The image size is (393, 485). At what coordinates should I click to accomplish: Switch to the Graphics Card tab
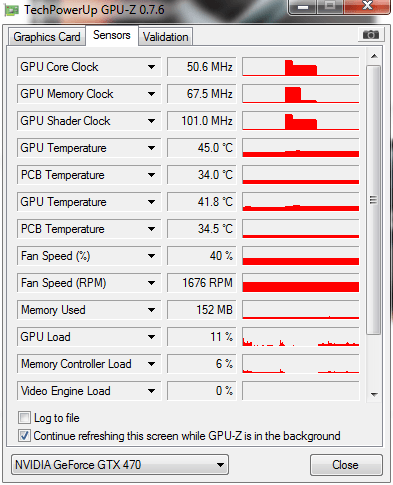coord(47,37)
